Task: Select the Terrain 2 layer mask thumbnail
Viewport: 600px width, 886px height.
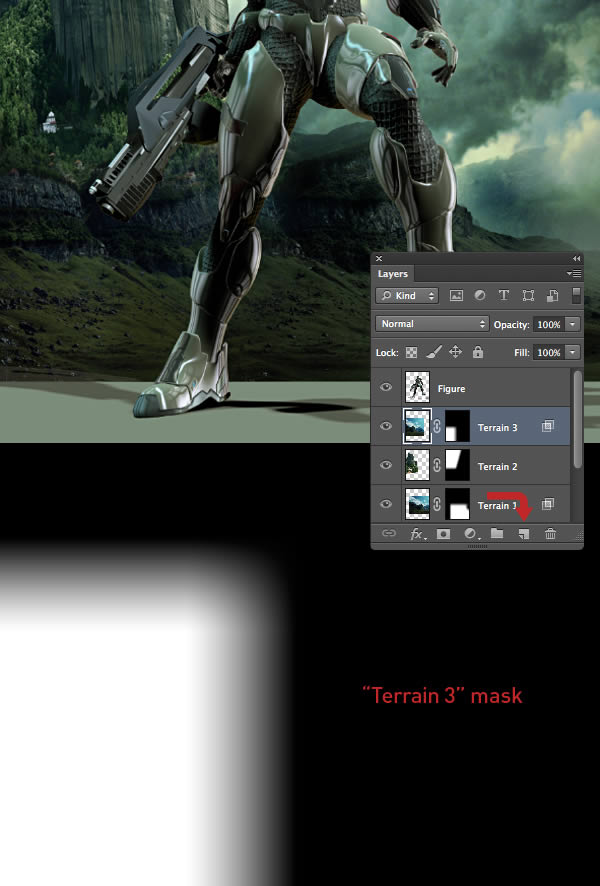Action: (458, 465)
